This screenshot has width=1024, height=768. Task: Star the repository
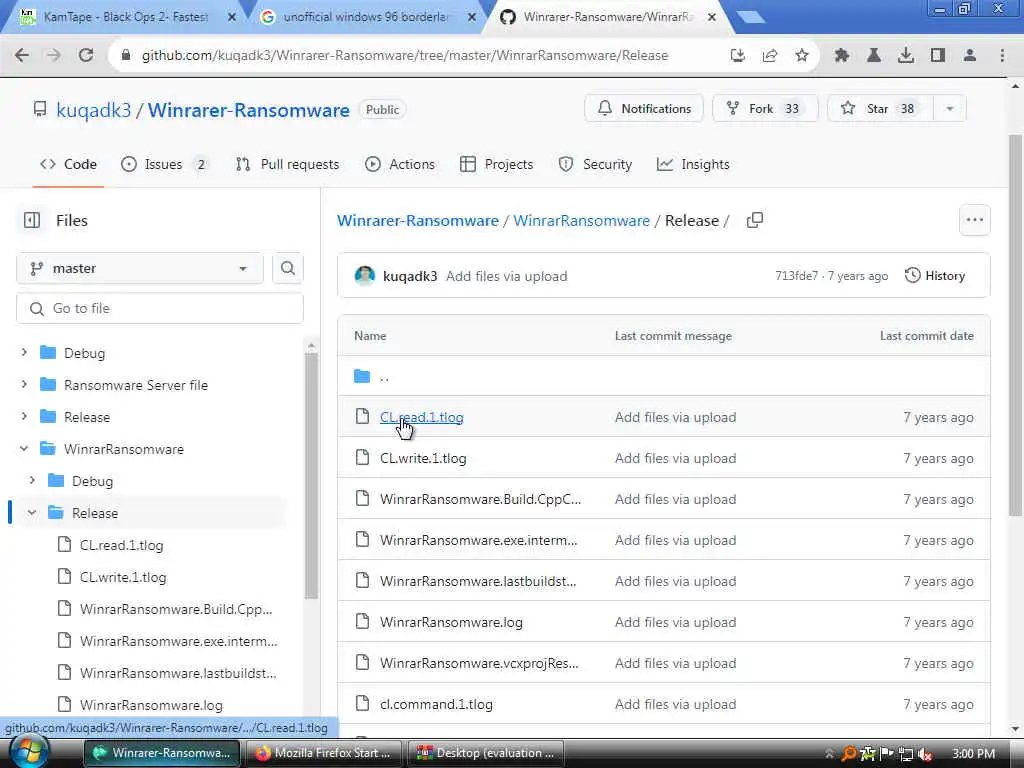(x=880, y=108)
